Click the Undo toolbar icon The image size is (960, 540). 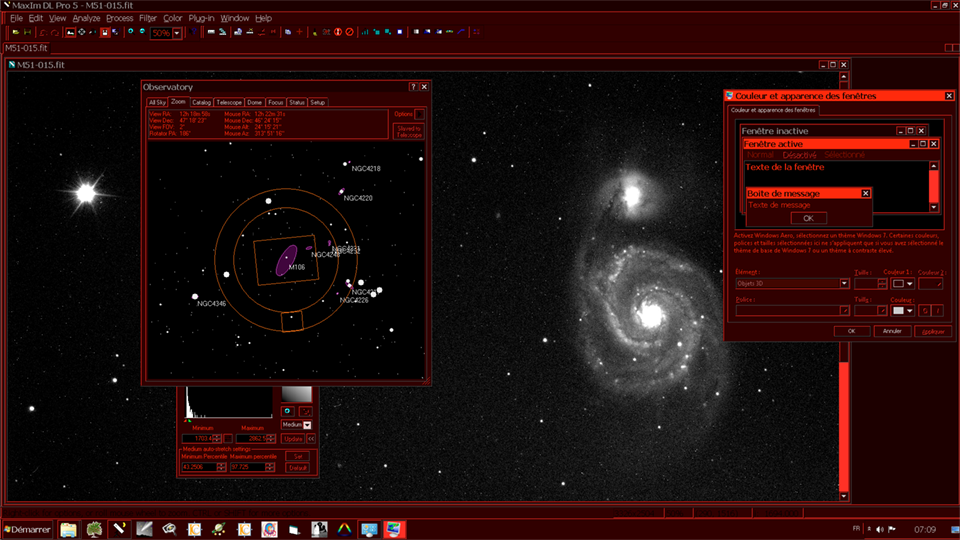[43, 32]
